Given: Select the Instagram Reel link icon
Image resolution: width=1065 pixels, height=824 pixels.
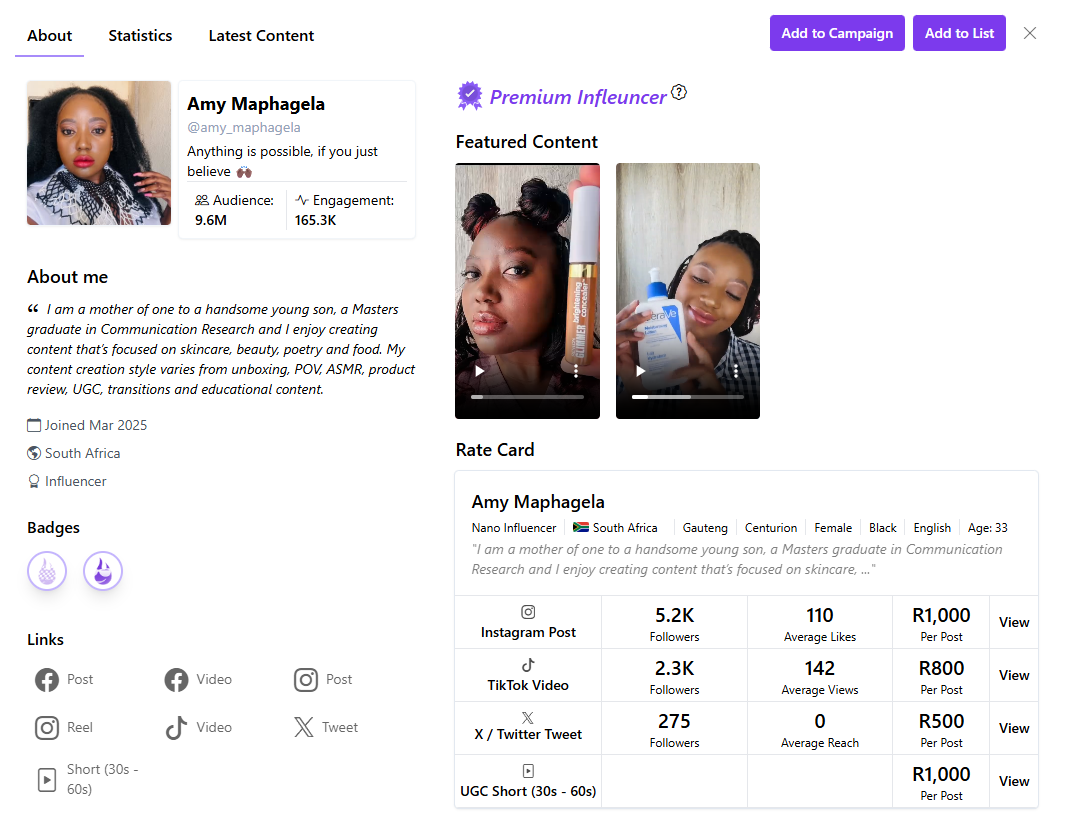Looking at the screenshot, I should point(42,727).
